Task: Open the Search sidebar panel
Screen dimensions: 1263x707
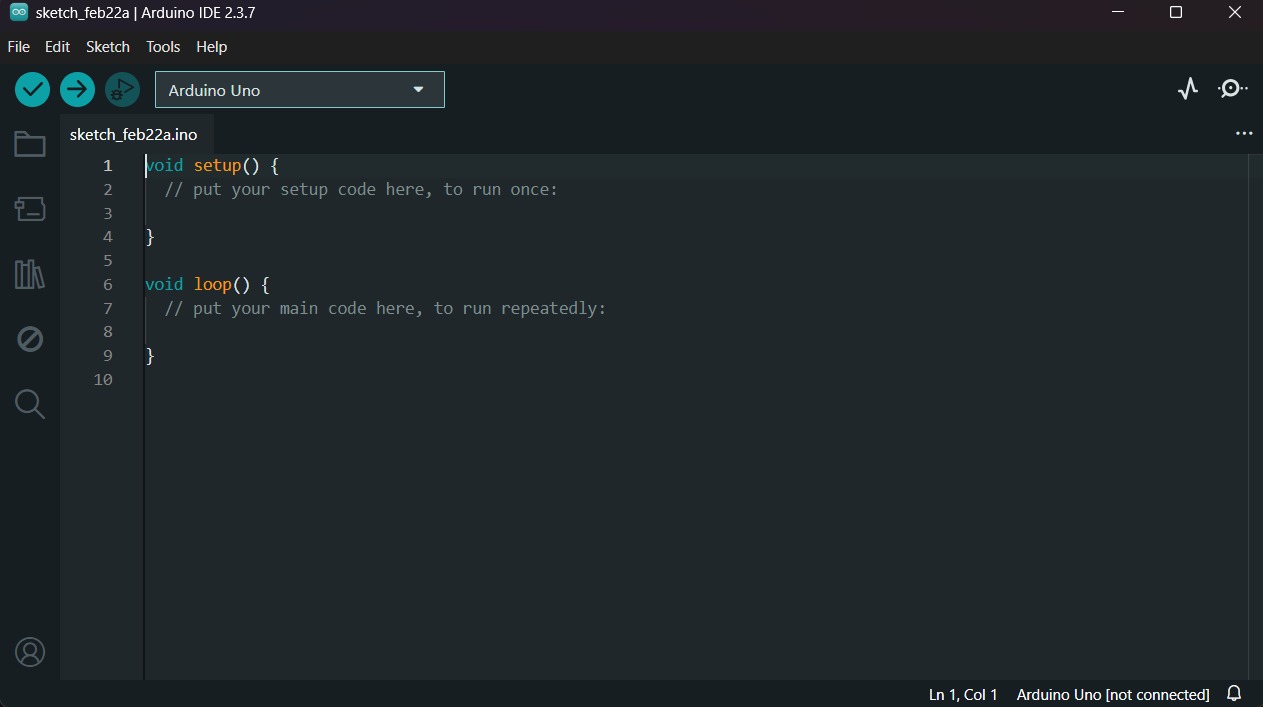Action: click(x=30, y=404)
